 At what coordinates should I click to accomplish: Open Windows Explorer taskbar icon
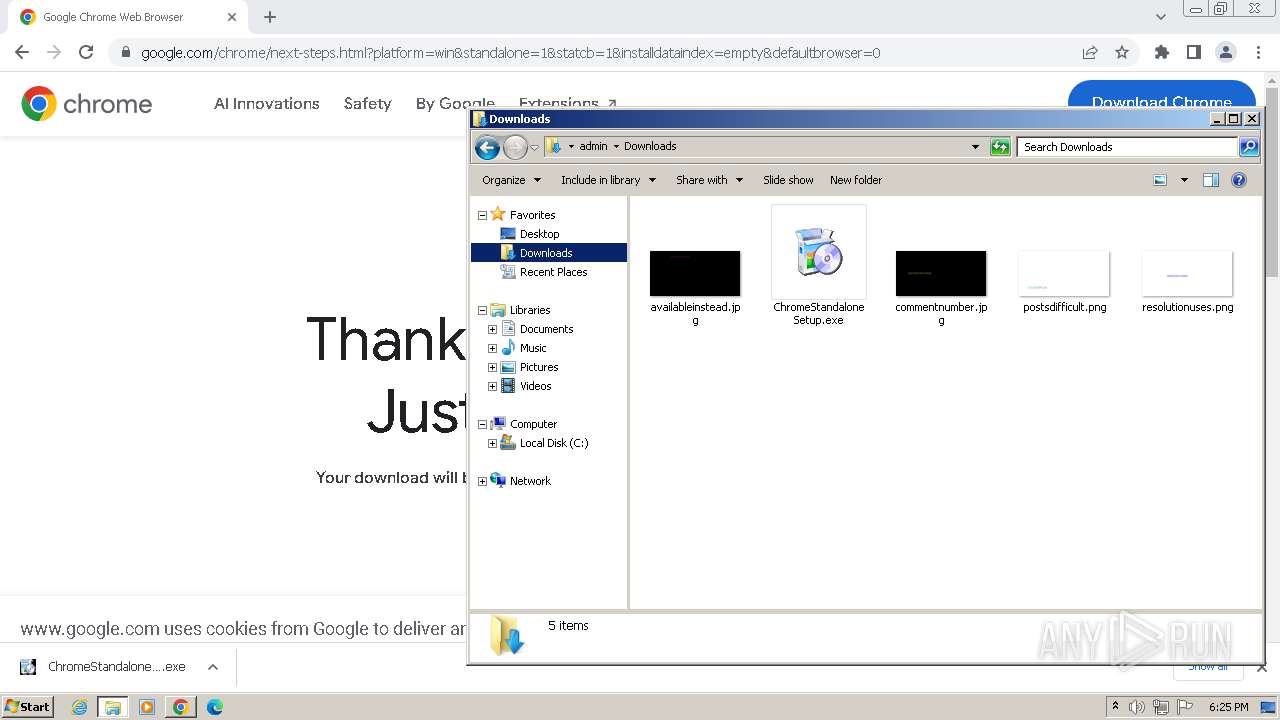click(113, 706)
